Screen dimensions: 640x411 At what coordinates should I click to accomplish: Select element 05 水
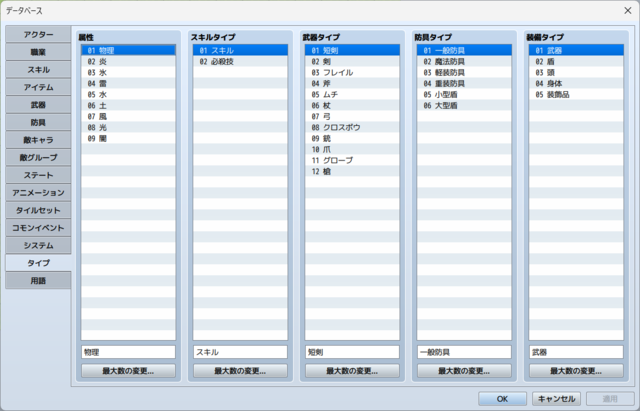coord(128,94)
